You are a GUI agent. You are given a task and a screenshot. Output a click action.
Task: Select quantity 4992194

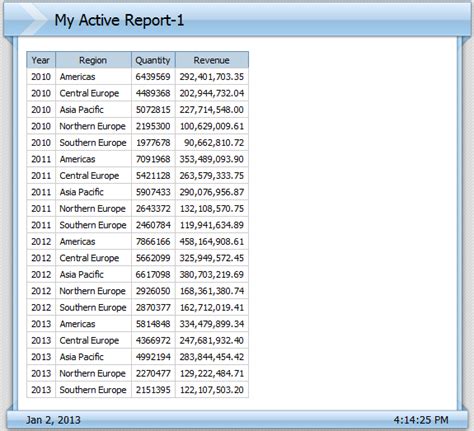[153, 357]
